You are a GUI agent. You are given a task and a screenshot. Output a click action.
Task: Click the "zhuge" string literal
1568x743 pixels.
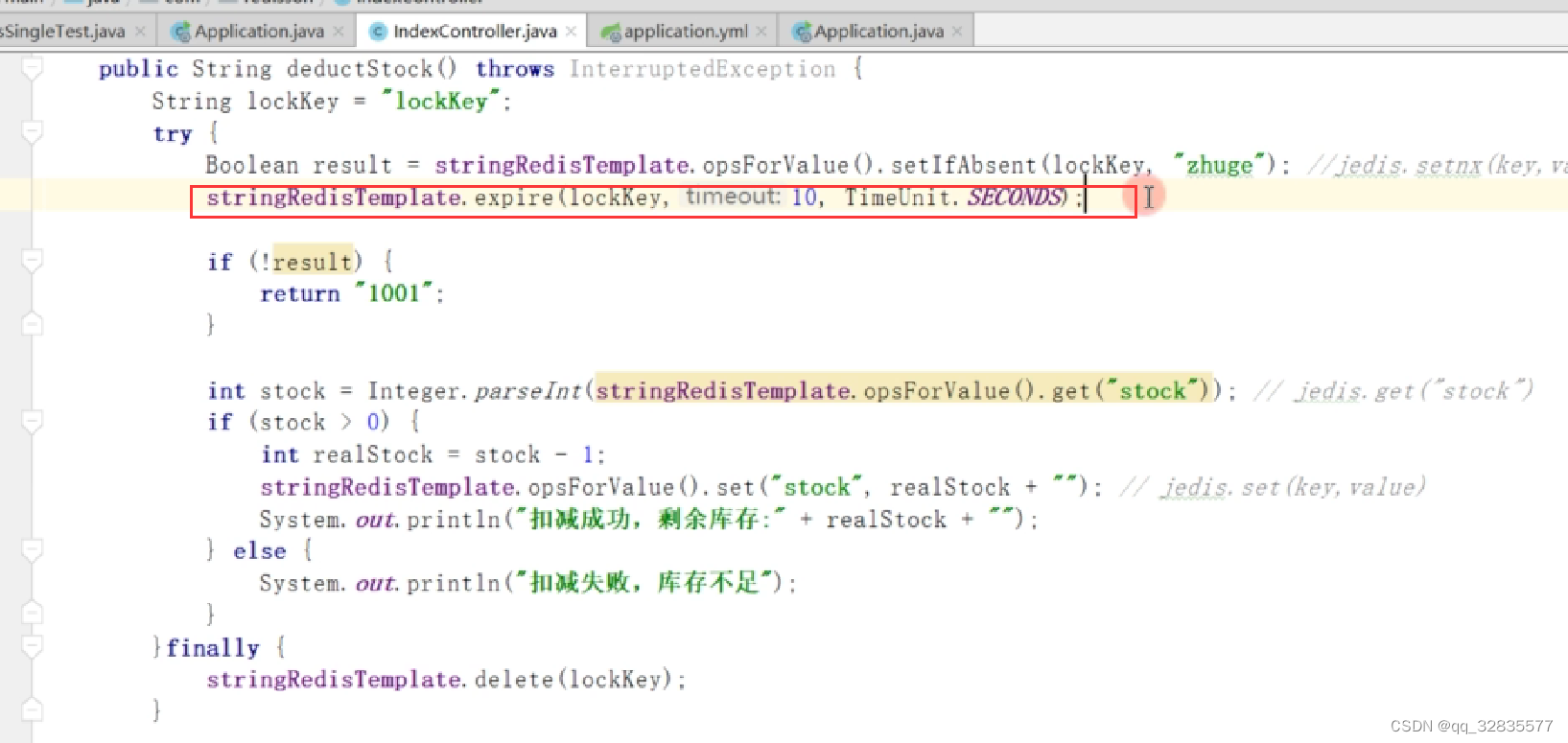[x=1219, y=165]
